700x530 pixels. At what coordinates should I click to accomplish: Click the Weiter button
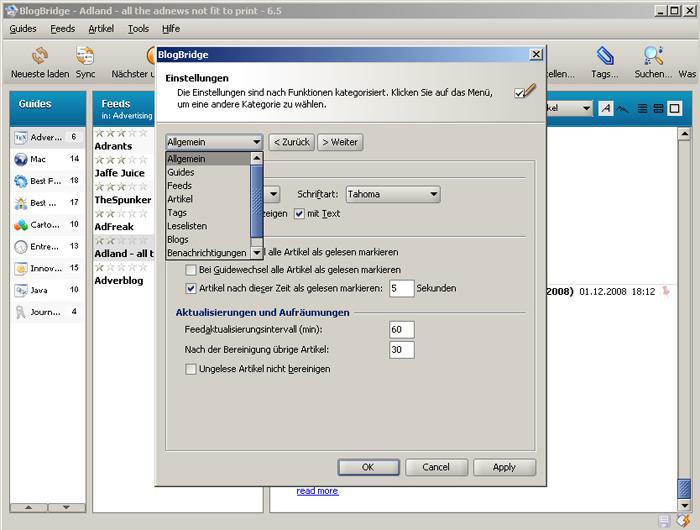pyautogui.click(x=340, y=142)
